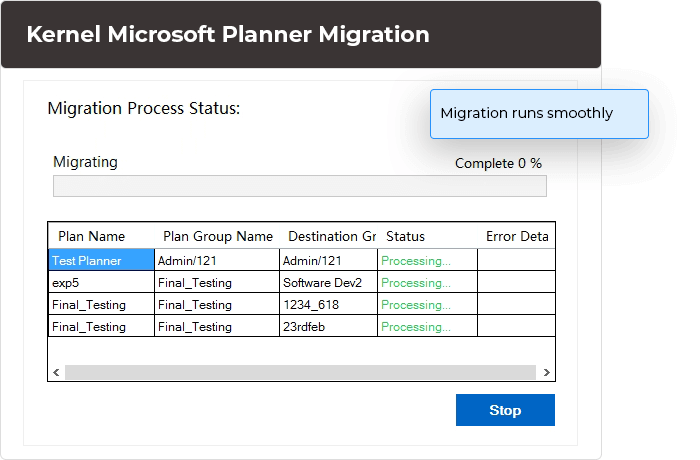Select the Plan Group Name column header
Image resolution: width=700 pixels, height=460 pixels.
pyautogui.click(x=218, y=236)
